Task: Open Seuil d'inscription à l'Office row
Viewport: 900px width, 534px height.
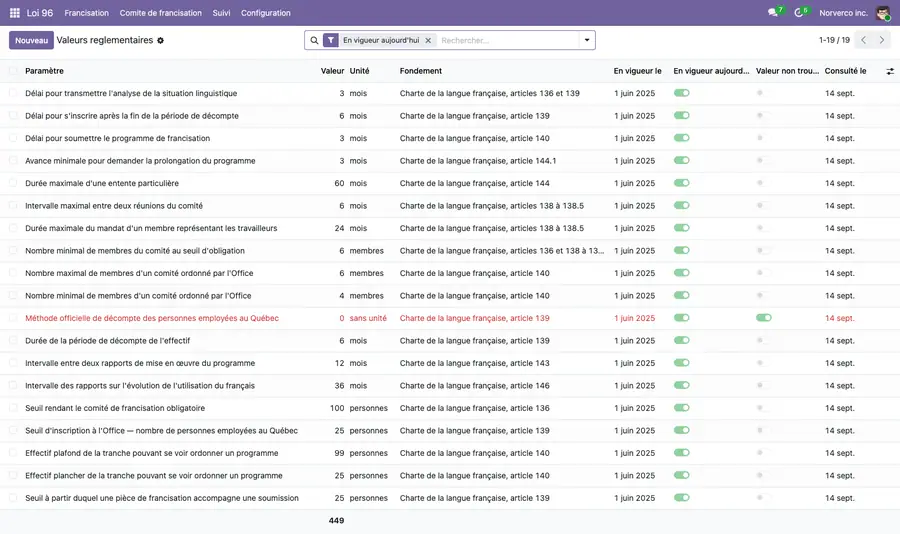Action: (161, 431)
